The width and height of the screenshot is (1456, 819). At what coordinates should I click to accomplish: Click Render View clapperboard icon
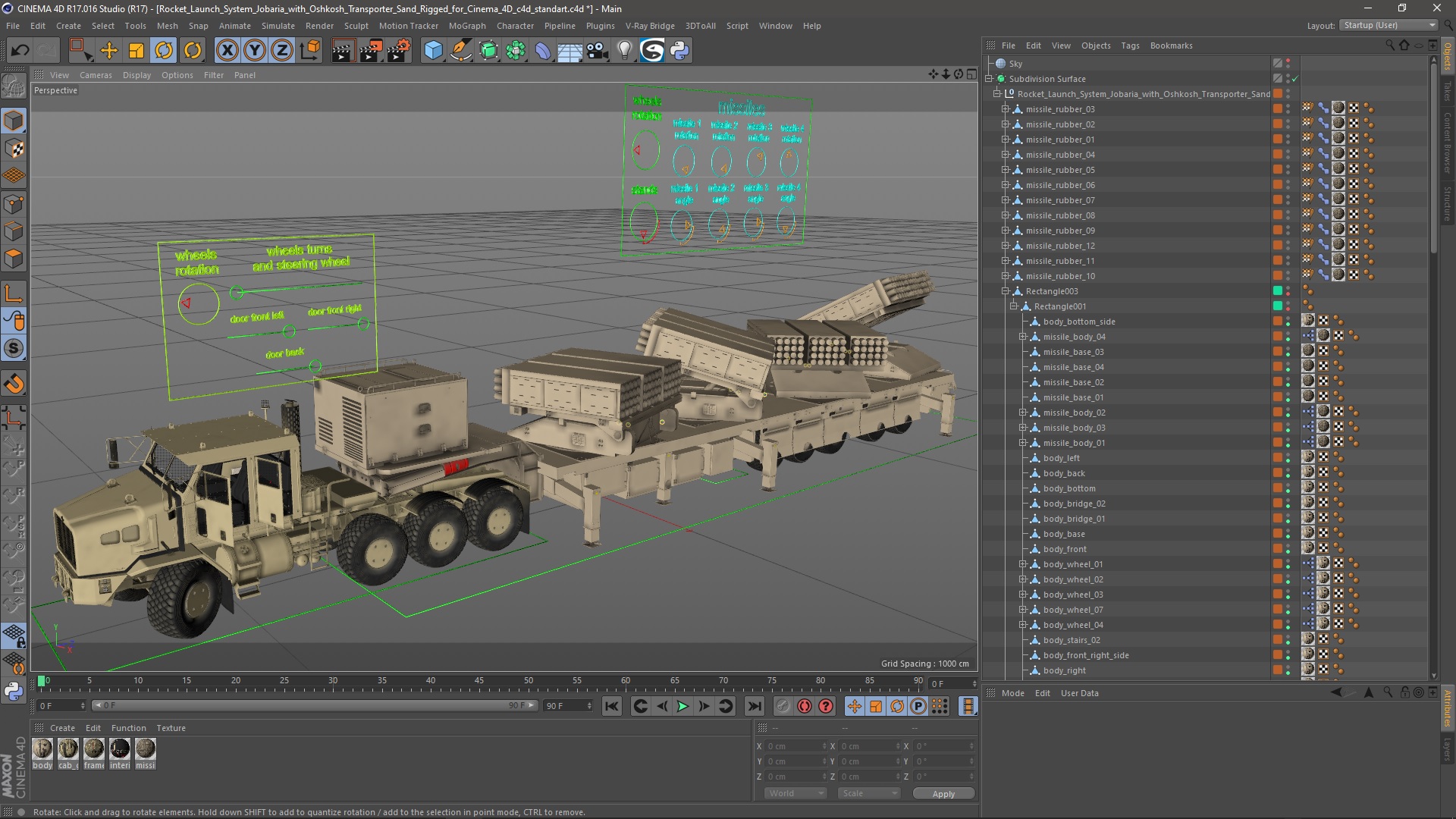343,51
